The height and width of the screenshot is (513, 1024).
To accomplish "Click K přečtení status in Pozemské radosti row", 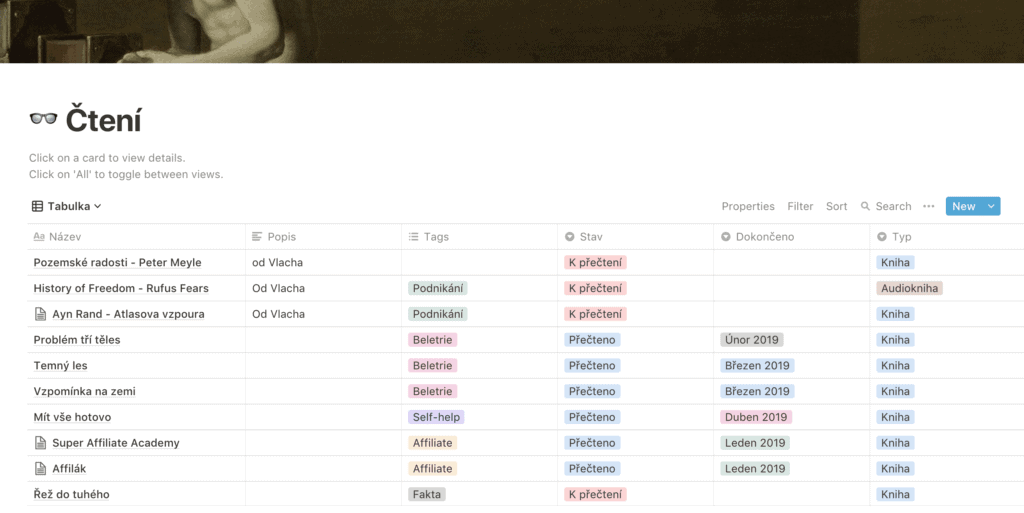I will [x=595, y=262].
